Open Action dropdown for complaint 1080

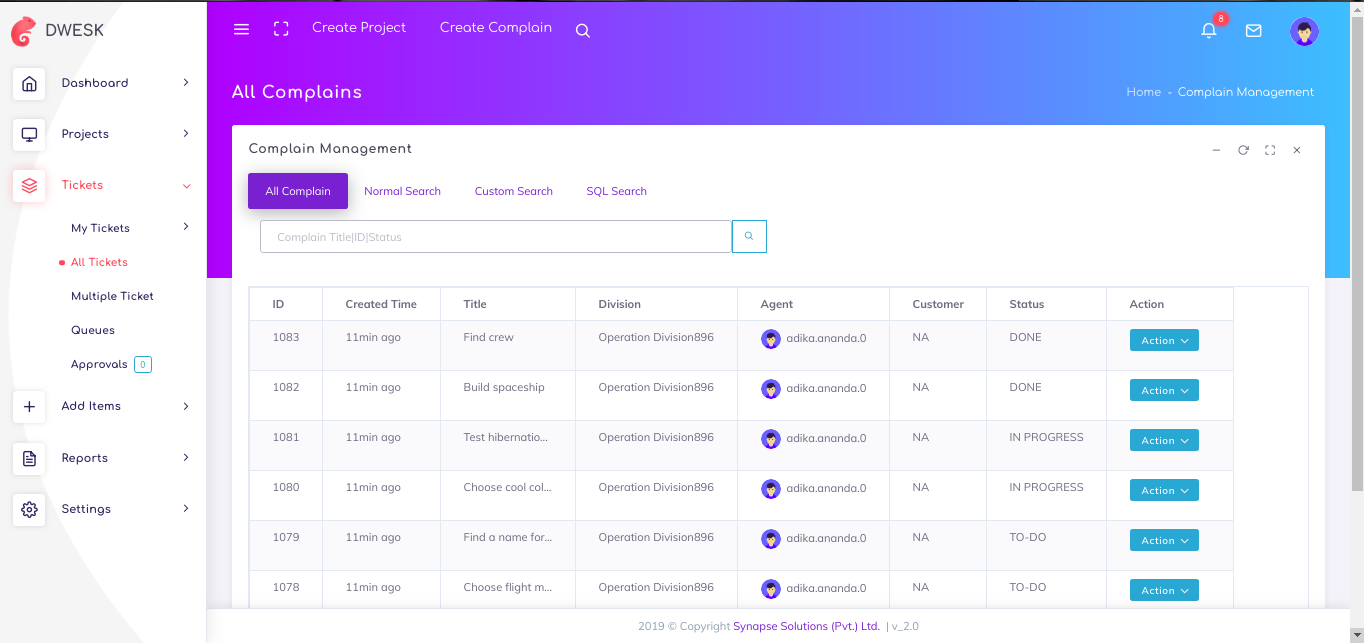(1164, 491)
